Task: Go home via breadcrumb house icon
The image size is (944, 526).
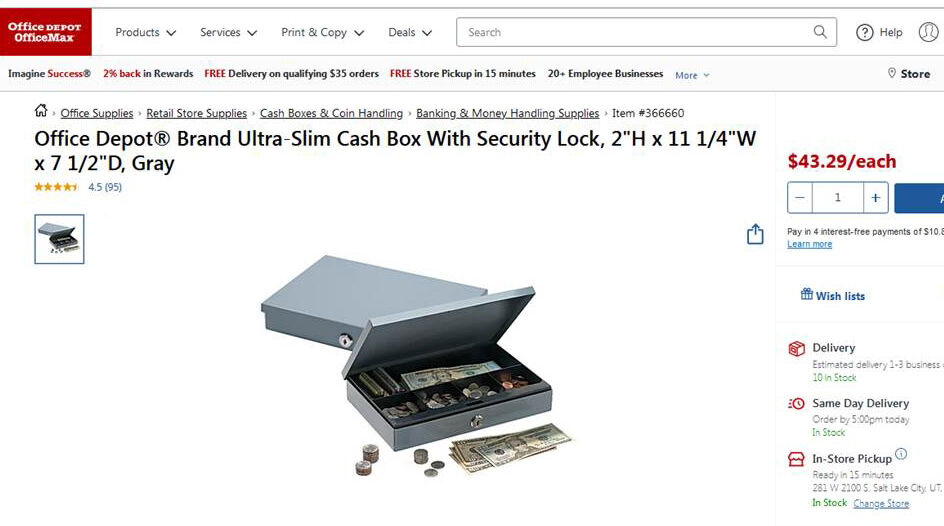Action: click(41, 111)
